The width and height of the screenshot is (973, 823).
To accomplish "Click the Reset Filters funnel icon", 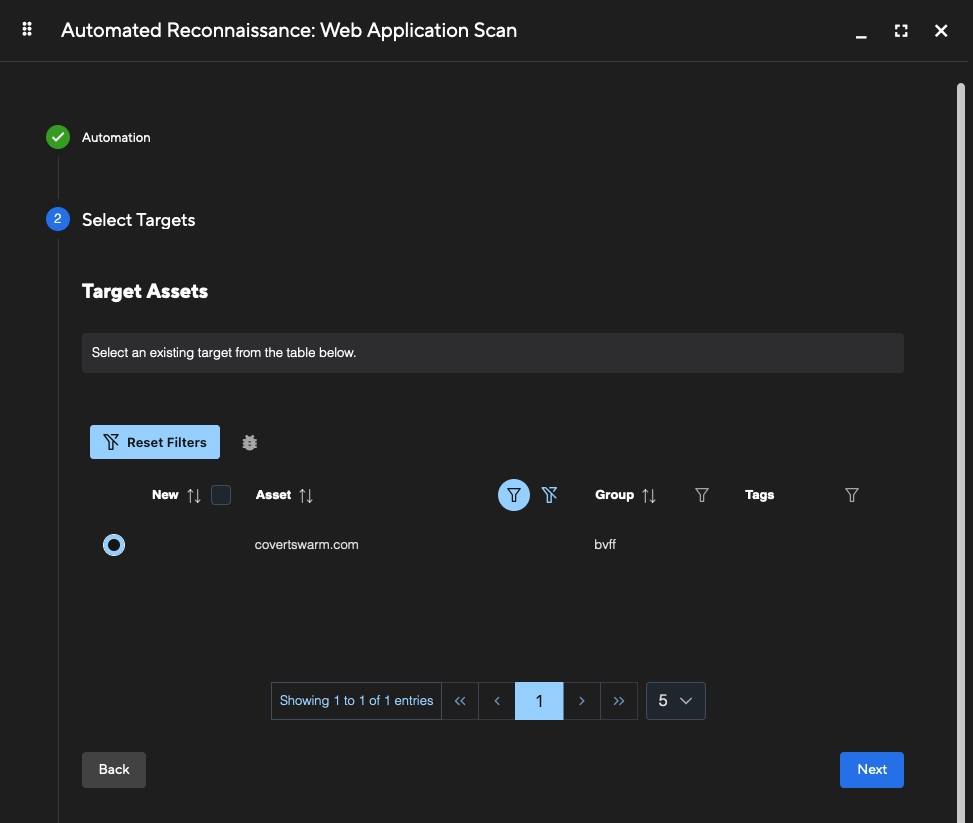I will pyautogui.click(x=111, y=442).
